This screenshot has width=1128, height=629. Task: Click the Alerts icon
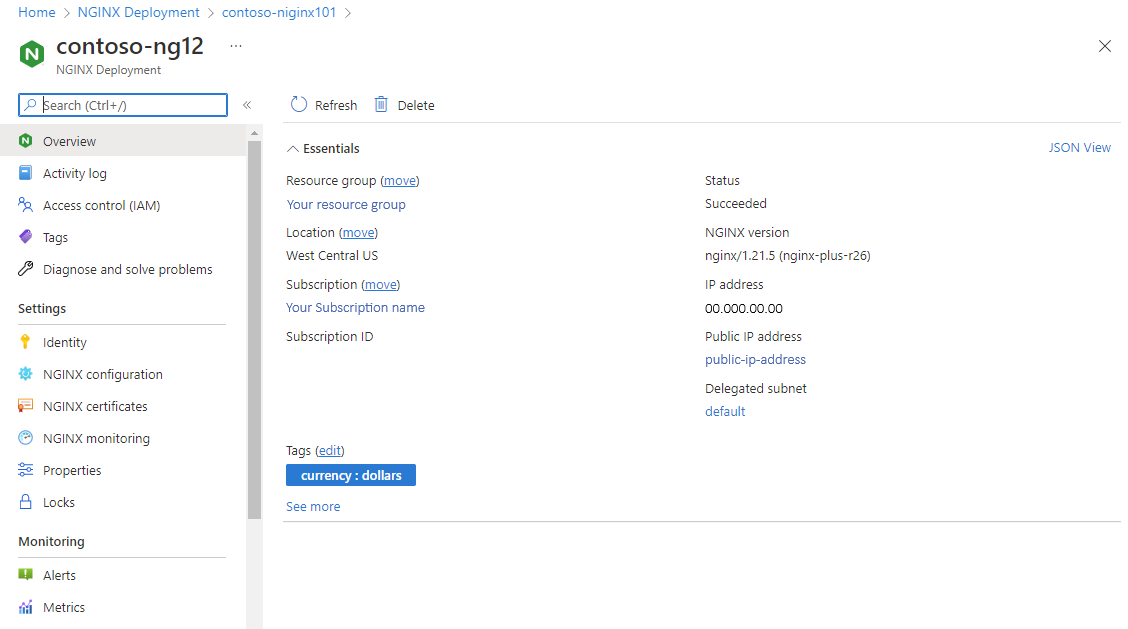26,574
